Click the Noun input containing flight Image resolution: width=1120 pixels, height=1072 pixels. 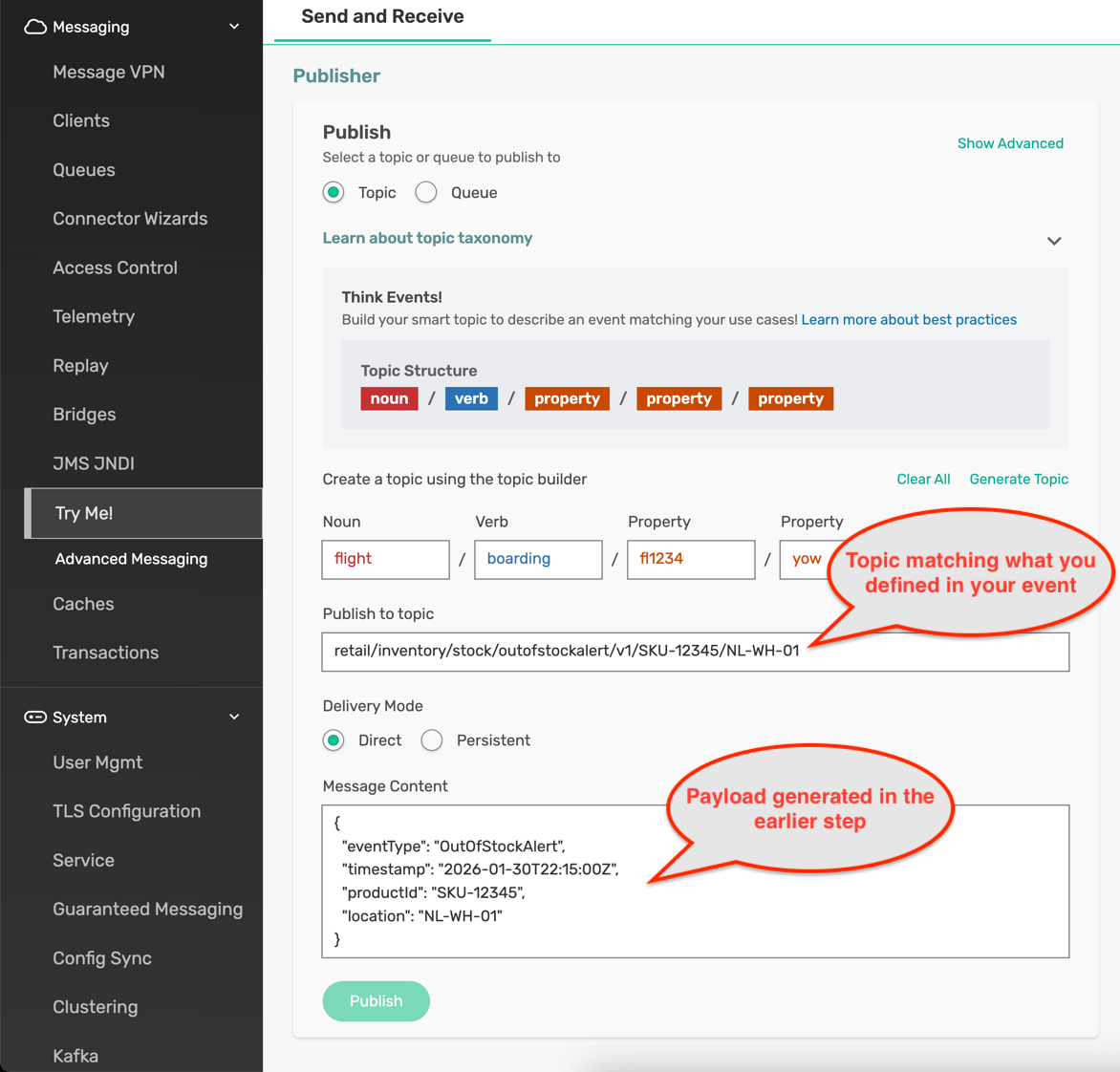[x=385, y=560]
